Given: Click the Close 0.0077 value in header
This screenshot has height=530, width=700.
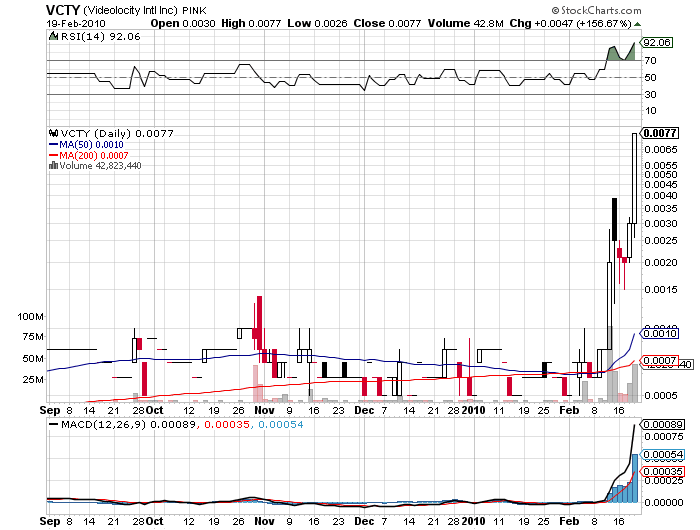Looking at the screenshot, I should pos(388,23).
